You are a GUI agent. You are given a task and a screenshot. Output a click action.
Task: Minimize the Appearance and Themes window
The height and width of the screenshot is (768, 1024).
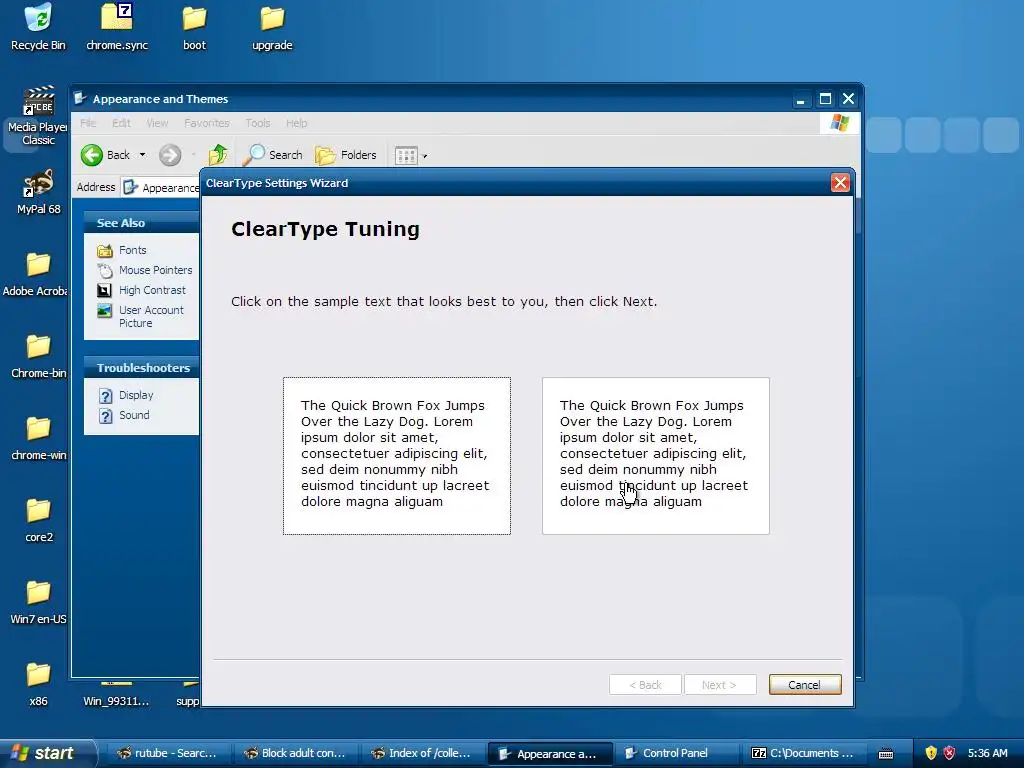[x=801, y=99]
